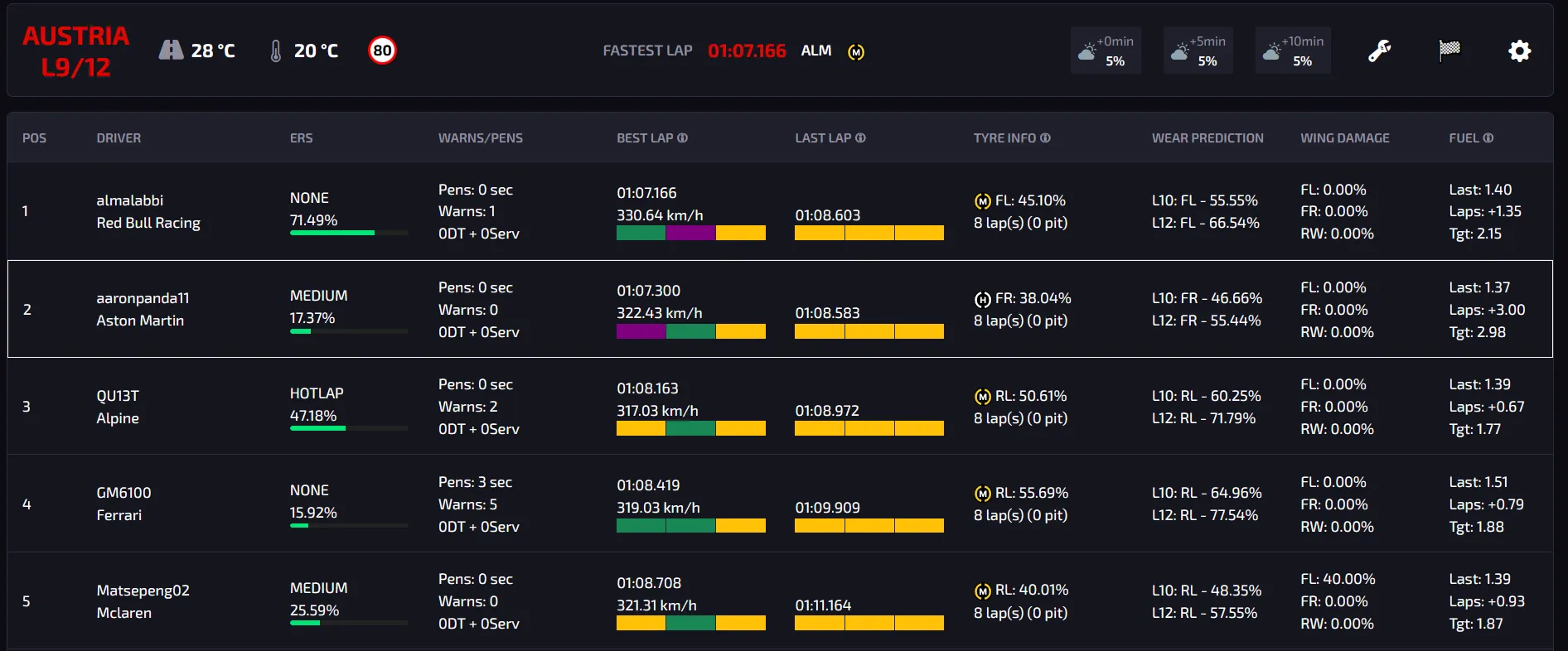Click the AUSTRIA L9/12 race title

pyautogui.click(x=75, y=51)
